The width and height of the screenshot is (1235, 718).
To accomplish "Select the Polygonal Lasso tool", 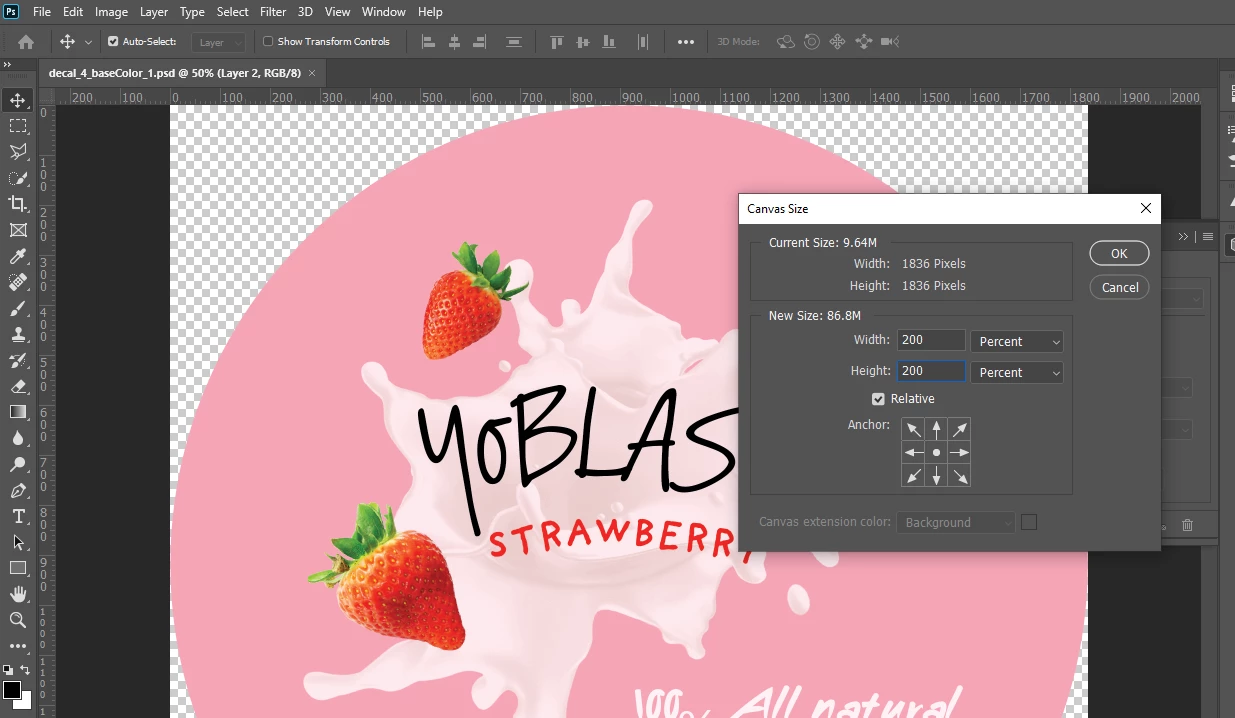I will pyautogui.click(x=18, y=152).
